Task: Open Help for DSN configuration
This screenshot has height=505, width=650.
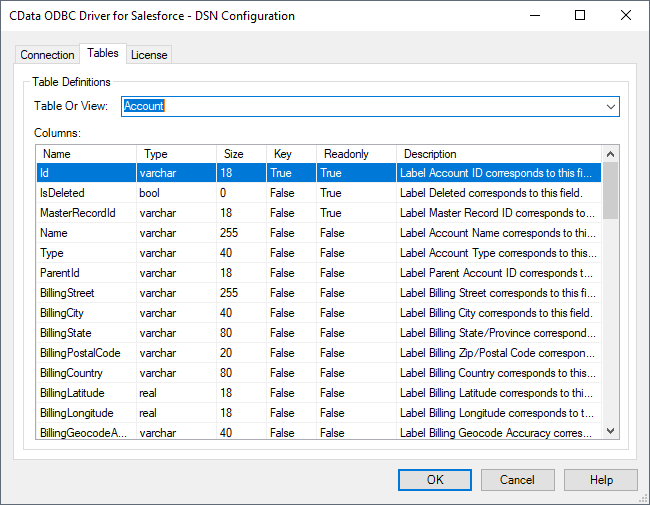Action: click(x=601, y=480)
